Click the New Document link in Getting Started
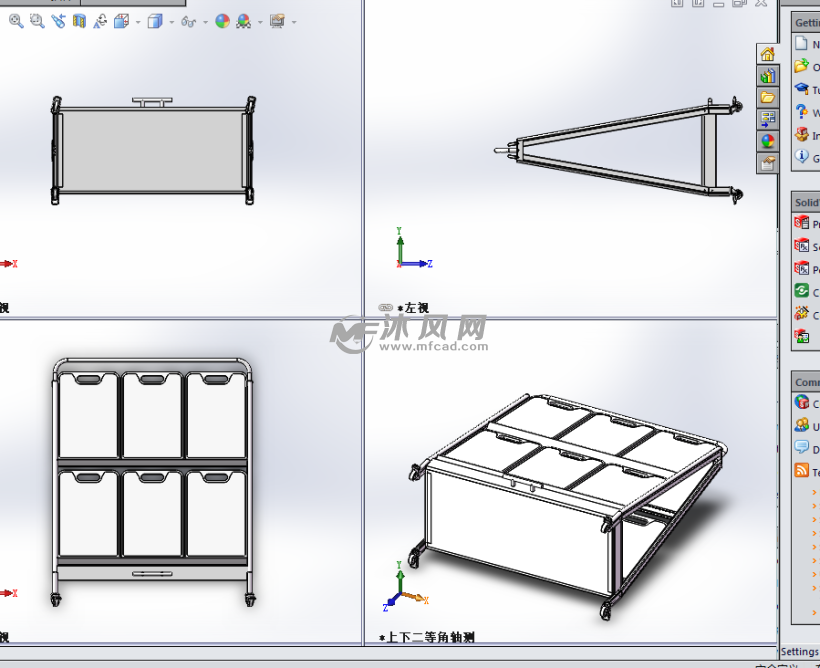The width and height of the screenshot is (820, 668). pos(803,44)
